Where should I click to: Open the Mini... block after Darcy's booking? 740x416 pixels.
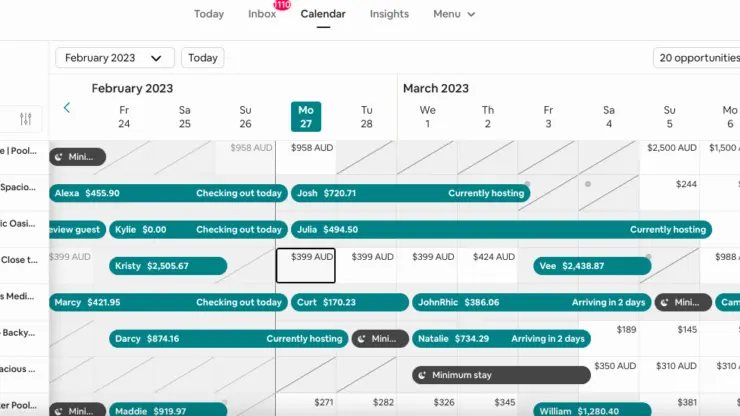tap(380, 339)
